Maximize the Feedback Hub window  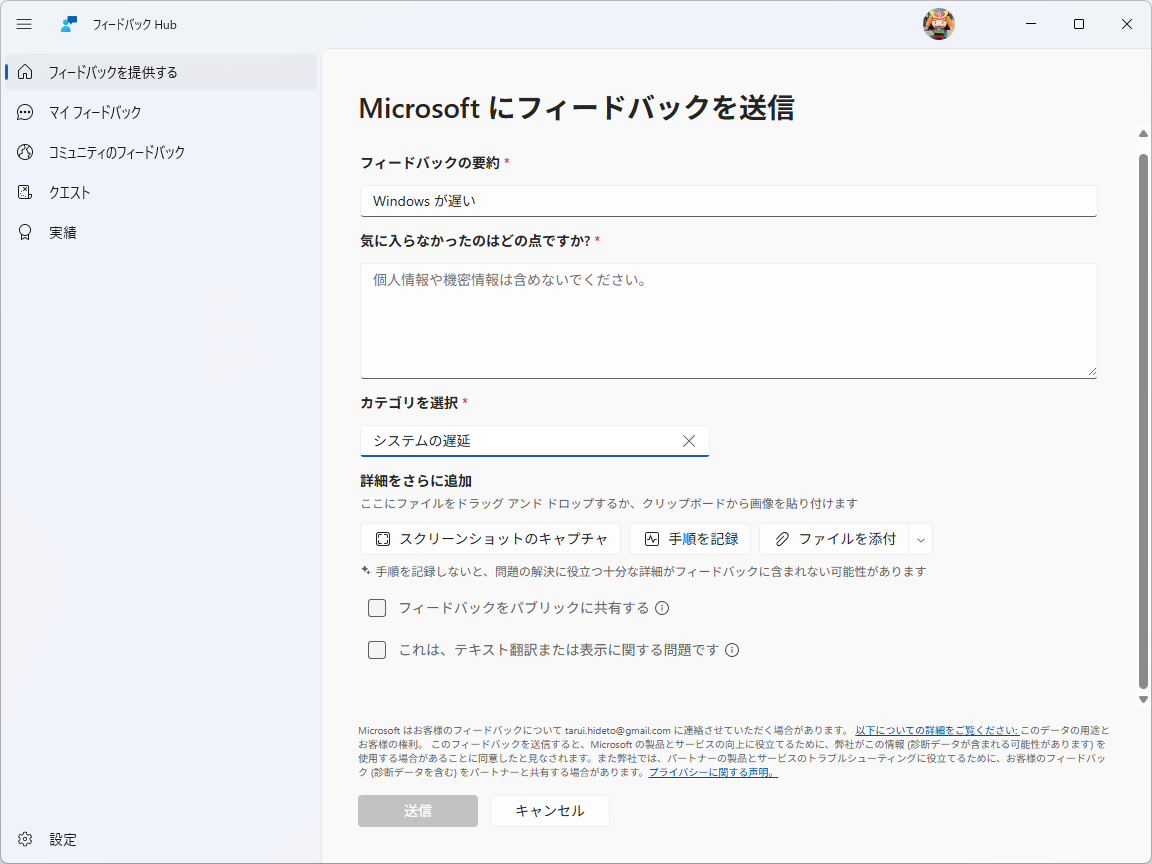pos(1079,24)
